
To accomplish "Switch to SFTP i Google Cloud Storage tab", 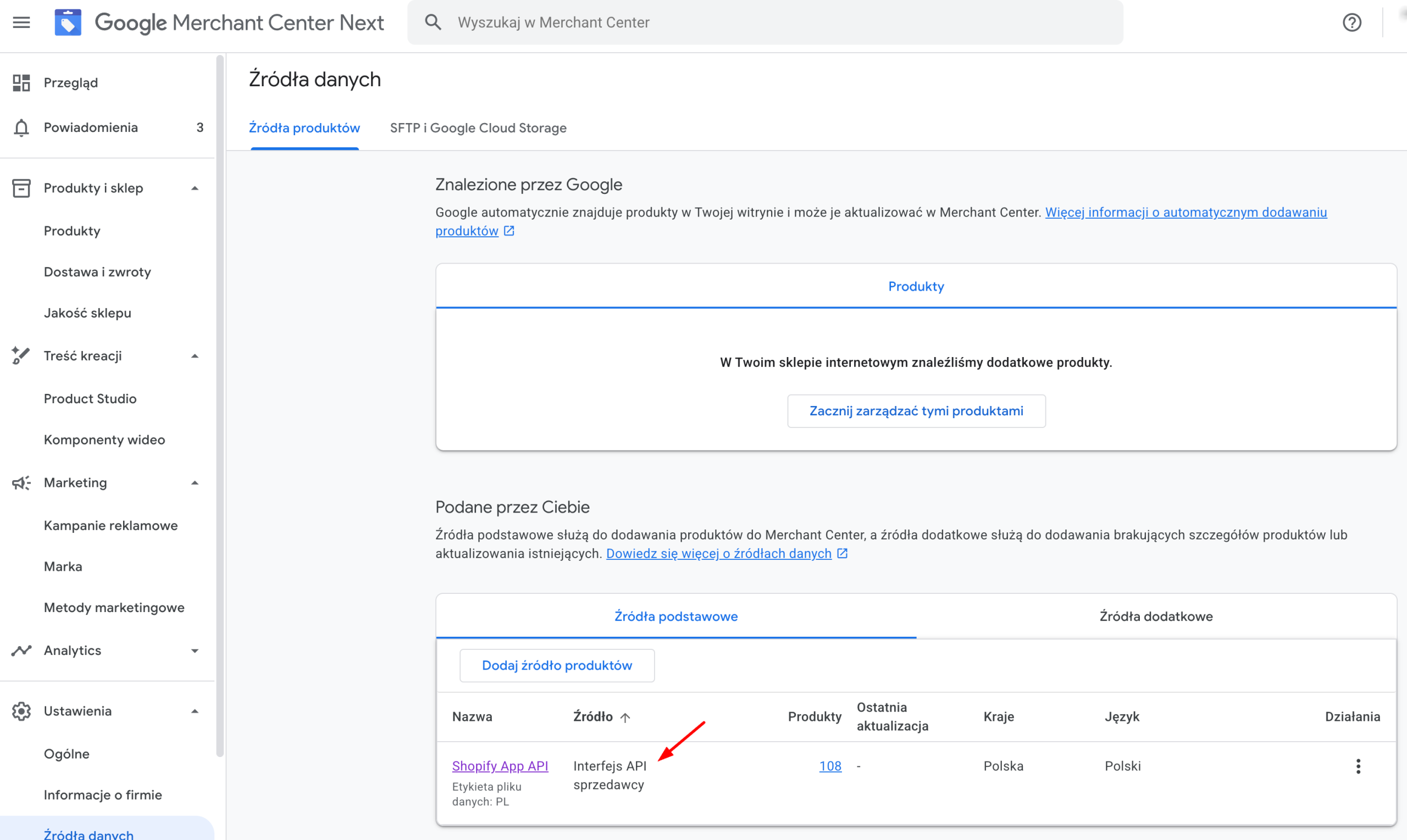I will (478, 128).
